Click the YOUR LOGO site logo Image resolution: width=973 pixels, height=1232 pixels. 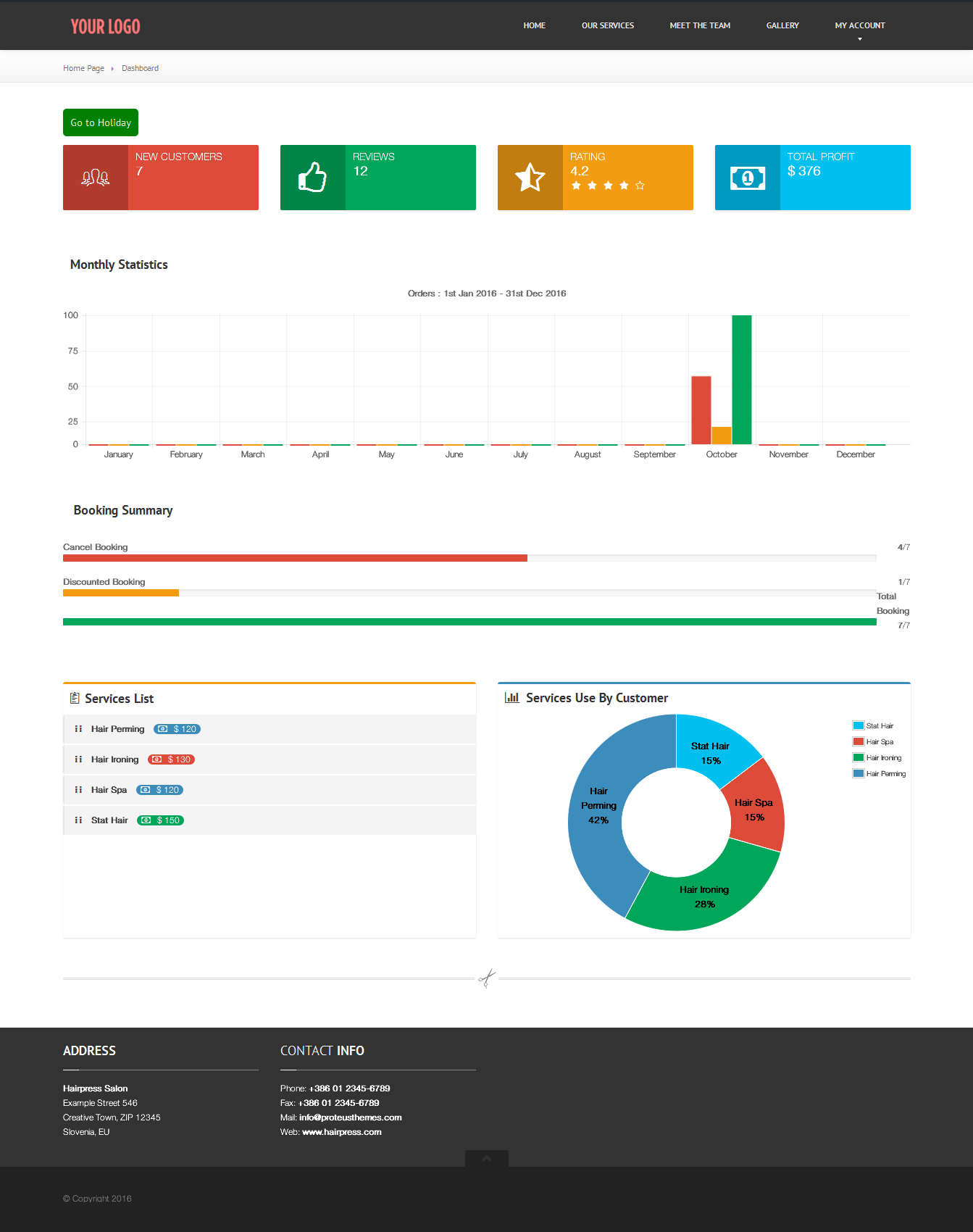click(x=105, y=27)
